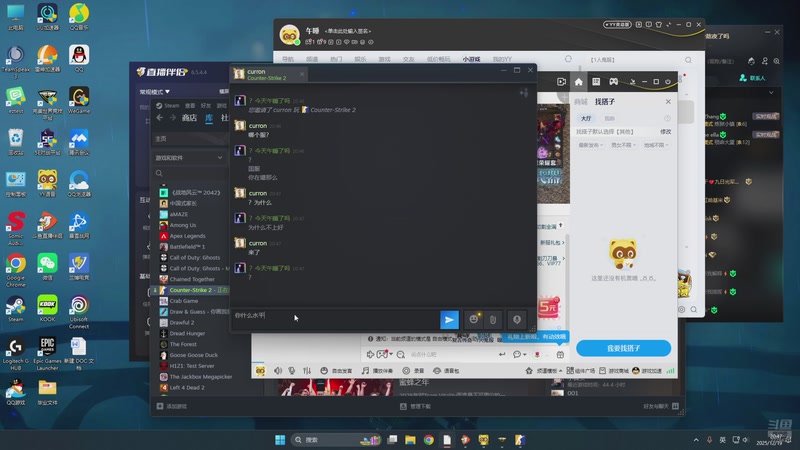Open the 地域不限 region filter dropdown

(x=656, y=145)
